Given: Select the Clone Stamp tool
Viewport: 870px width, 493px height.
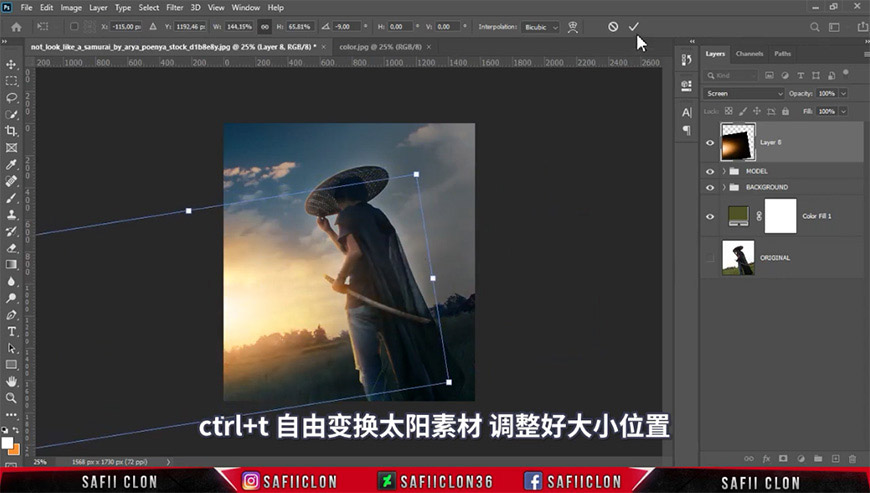Looking at the screenshot, I should [x=11, y=215].
